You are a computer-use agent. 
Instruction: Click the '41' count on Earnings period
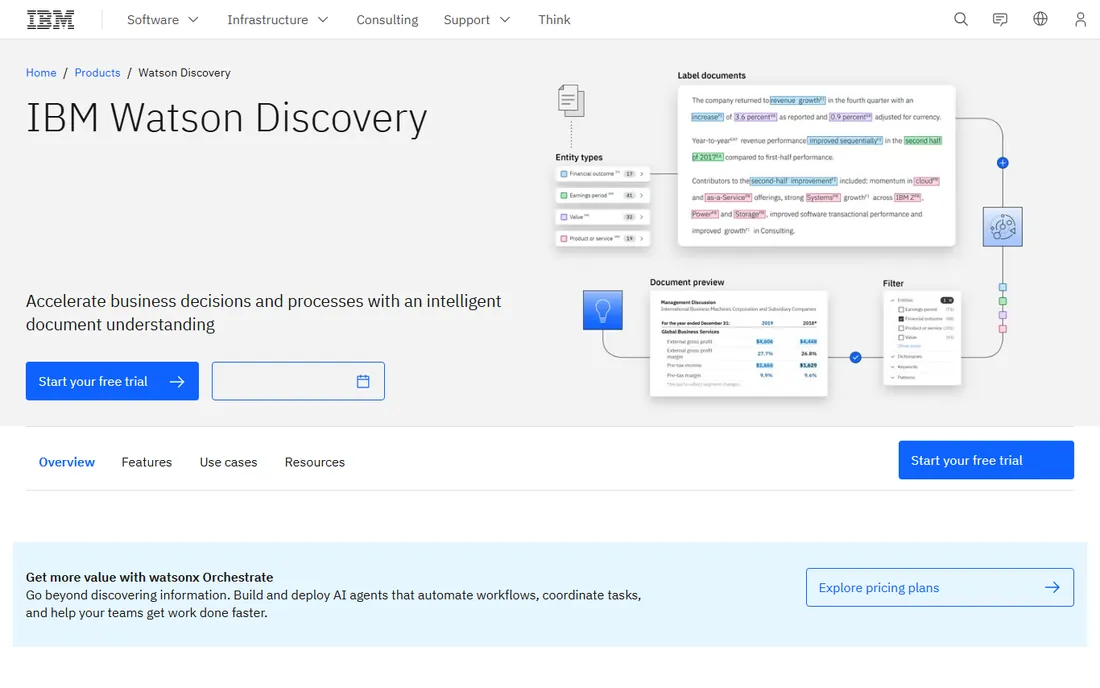point(629,196)
